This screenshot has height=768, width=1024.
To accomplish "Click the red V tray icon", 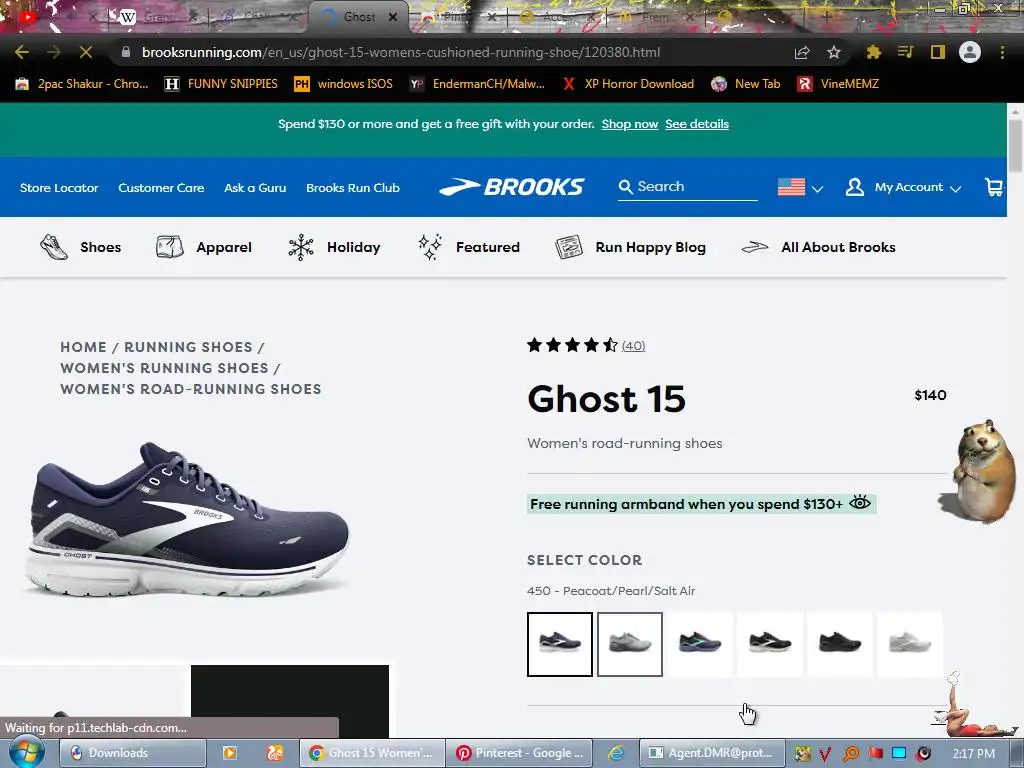I will [825, 754].
